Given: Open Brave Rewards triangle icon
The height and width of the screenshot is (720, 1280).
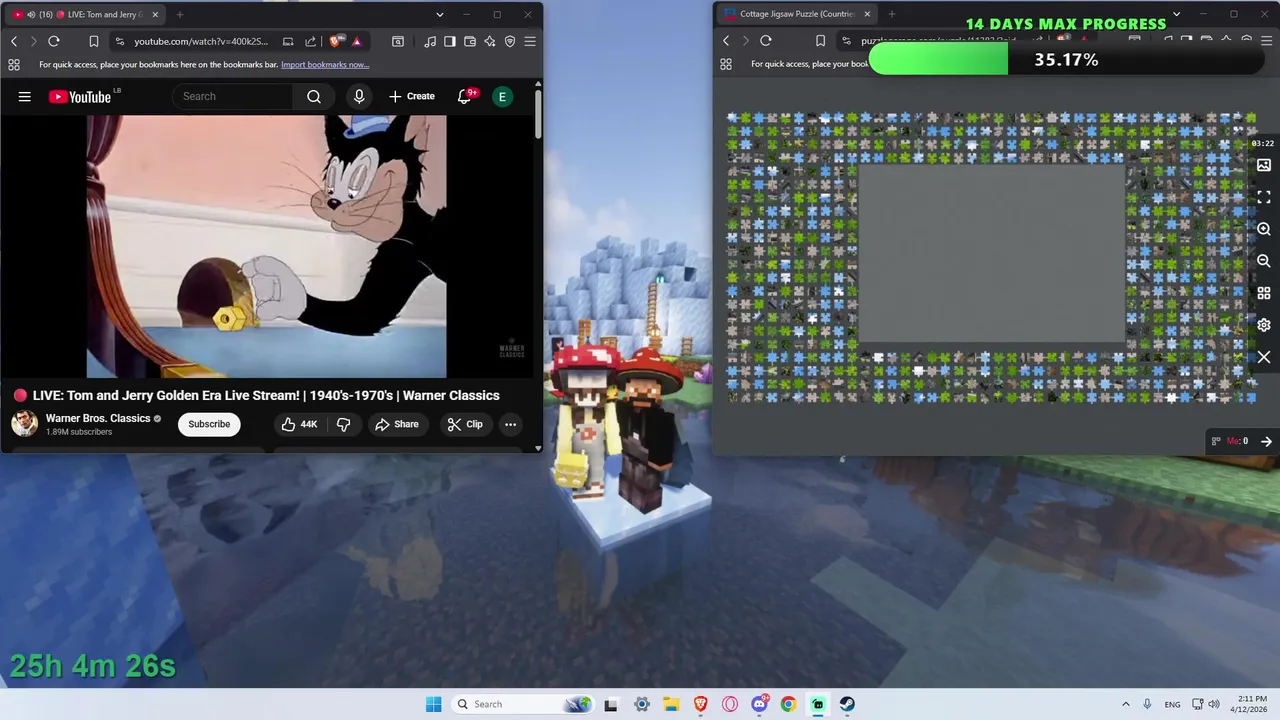Looking at the screenshot, I should 357,41.
